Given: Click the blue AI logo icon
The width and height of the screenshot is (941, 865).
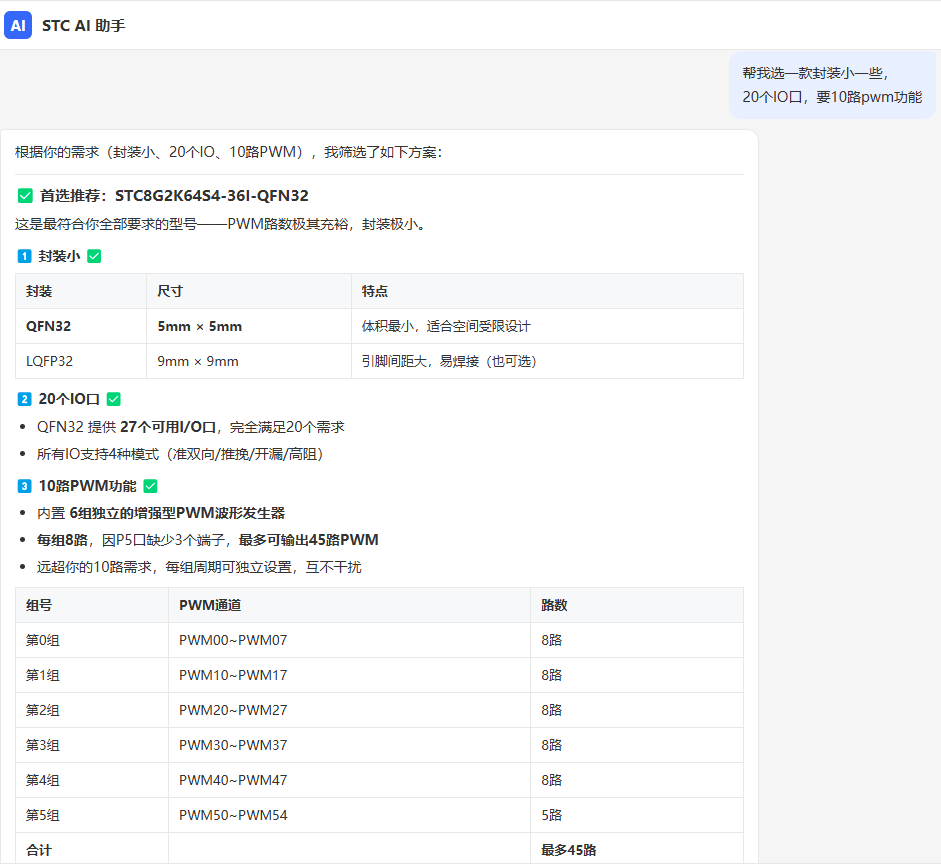Looking at the screenshot, I should (18, 25).
